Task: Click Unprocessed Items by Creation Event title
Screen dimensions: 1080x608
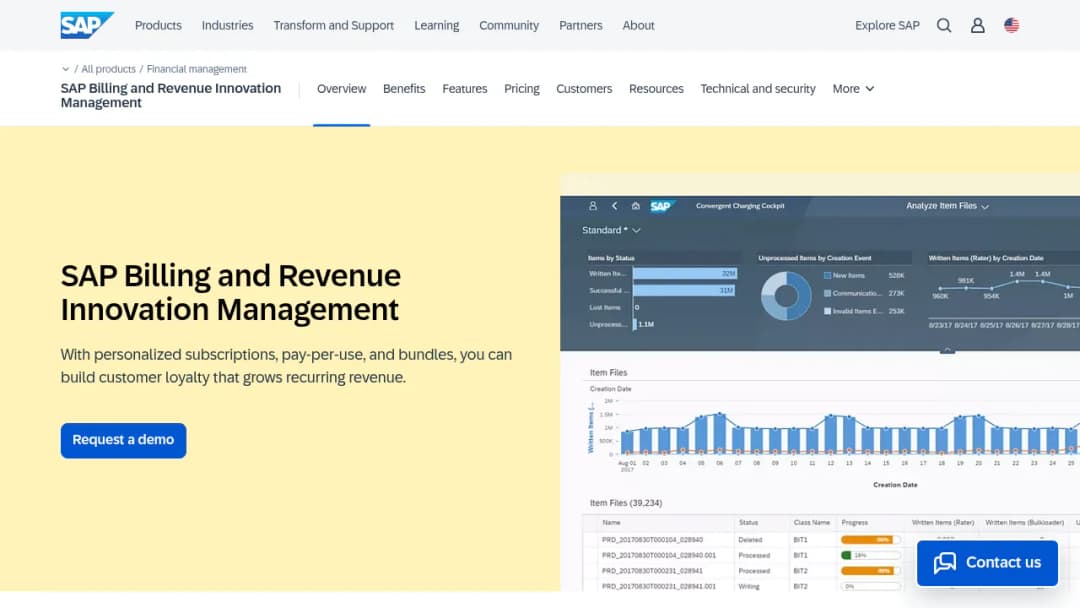Action: (815, 258)
